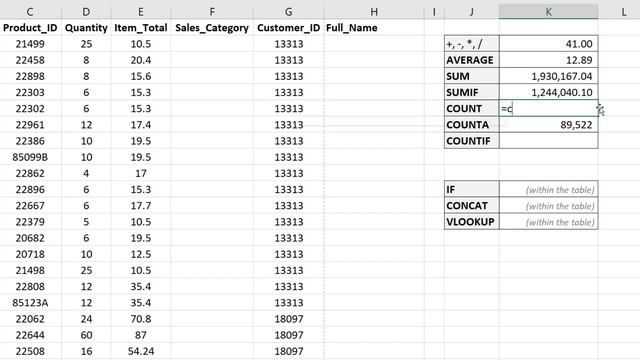The image size is (640, 360).
Task: Select Item_Total cell 54.24
Action: point(141,351)
